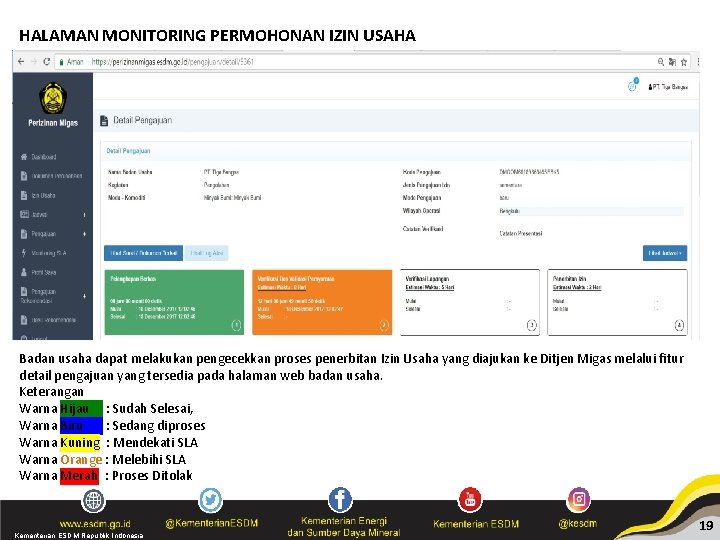Click the document icon above Izin Usaha

[x=24, y=176]
